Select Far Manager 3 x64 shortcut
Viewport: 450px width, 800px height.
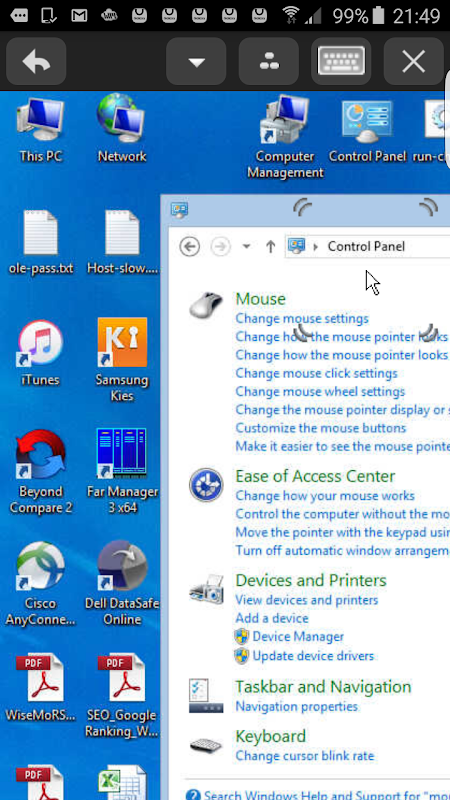click(122, 471)
